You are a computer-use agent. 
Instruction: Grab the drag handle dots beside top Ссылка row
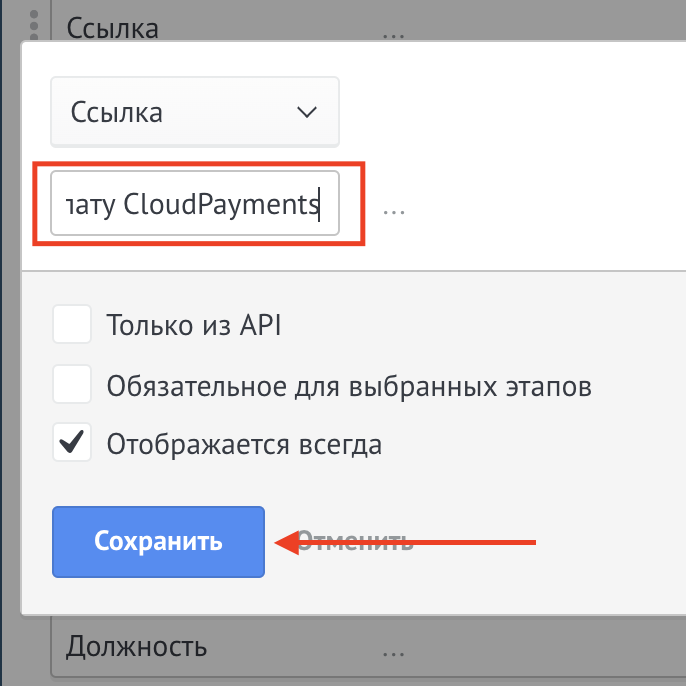pyautogui.click(x=35, y=22)
